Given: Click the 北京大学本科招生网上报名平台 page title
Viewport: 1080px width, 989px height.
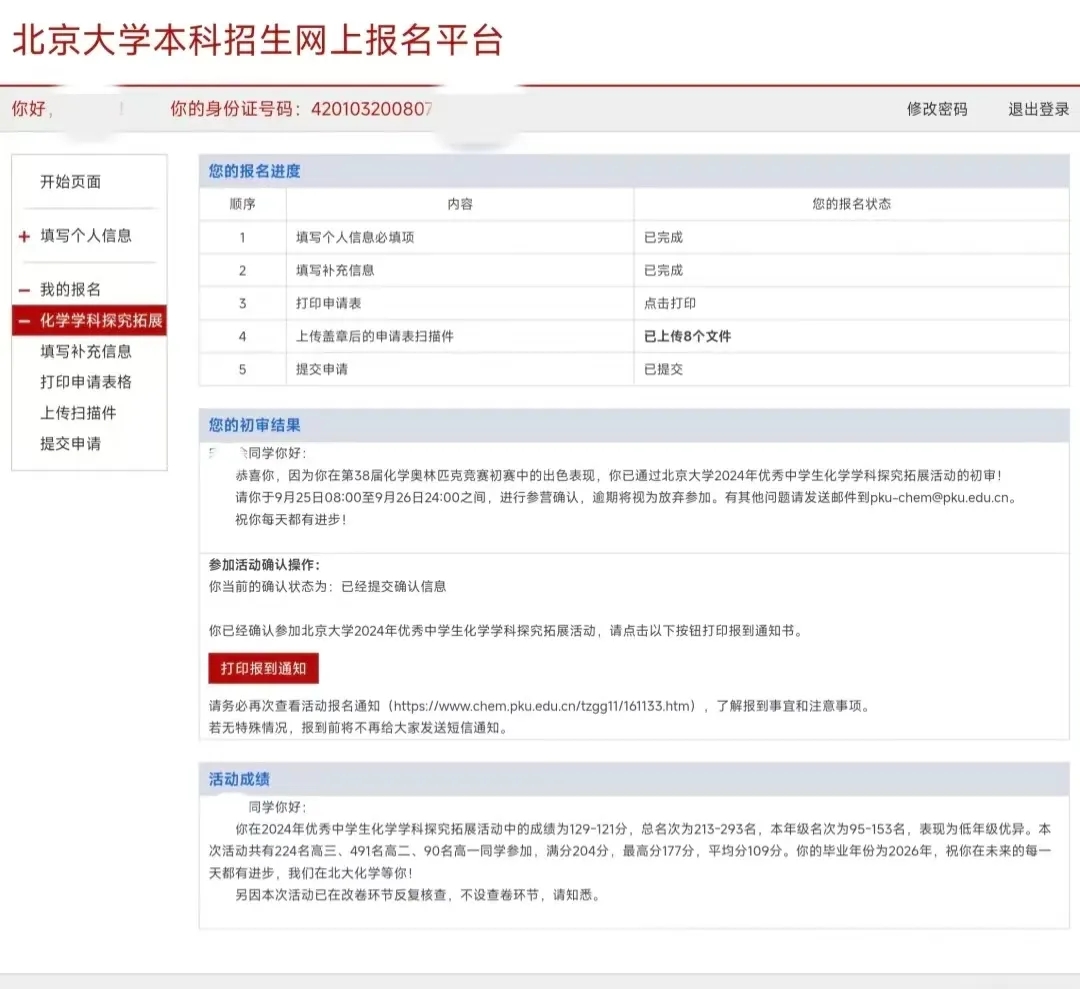Looking at the screenshot, I should point(258,40).
